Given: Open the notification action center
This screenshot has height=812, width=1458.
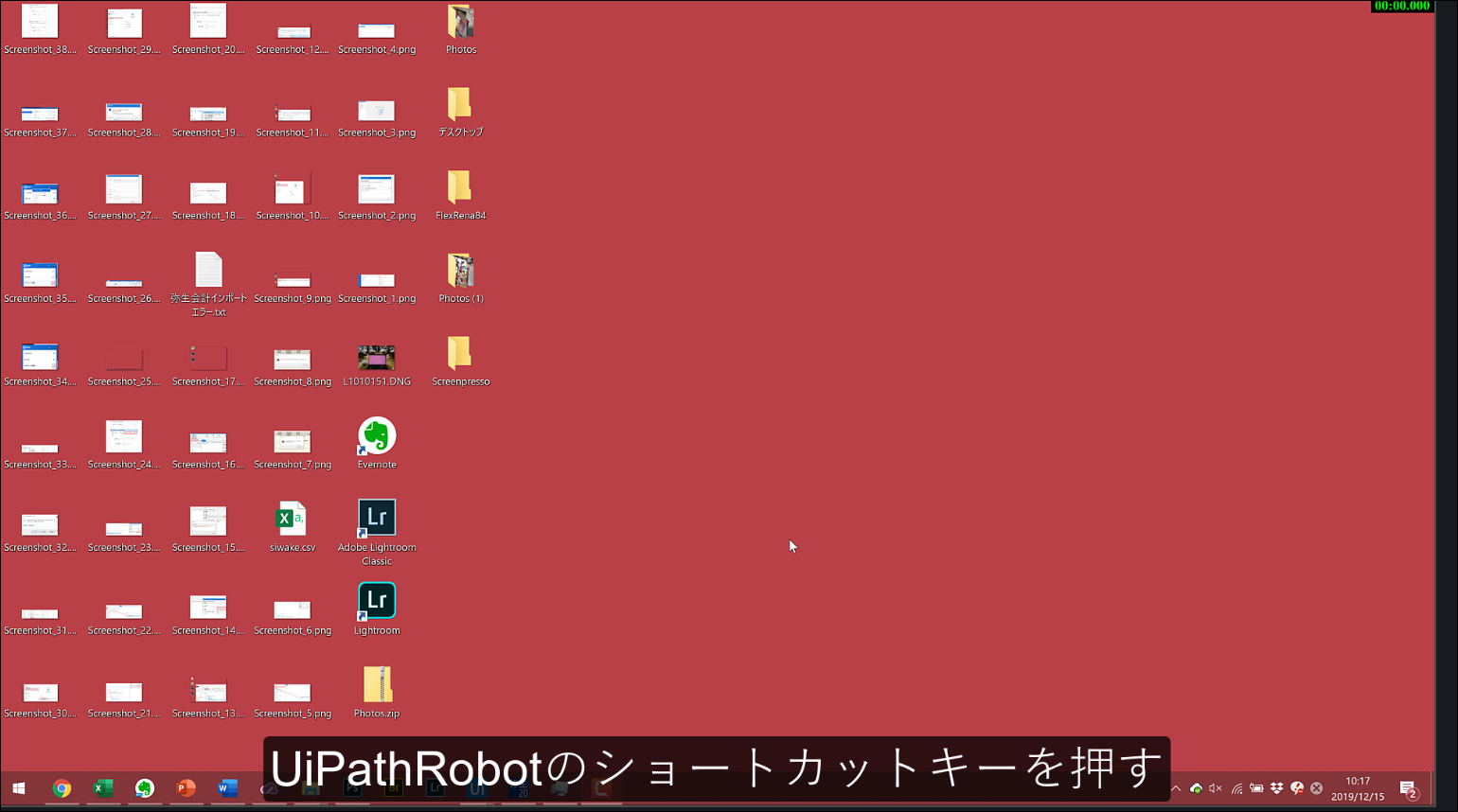Looking at the screenshot, I should pyautogui.click(x=1409, y=788).
